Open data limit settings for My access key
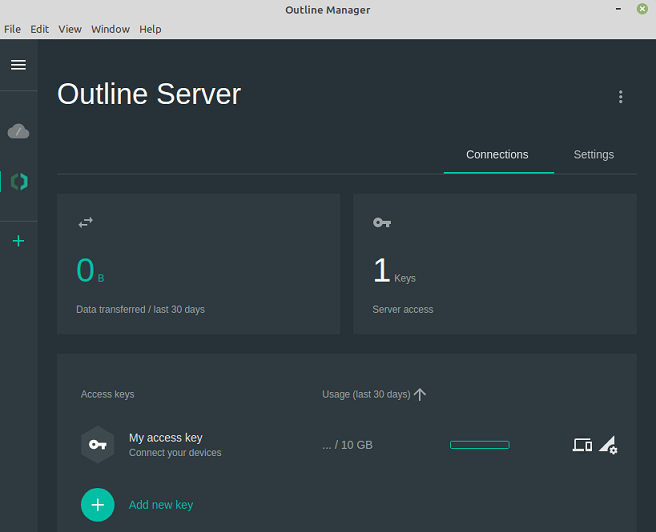 coord(608,445)
